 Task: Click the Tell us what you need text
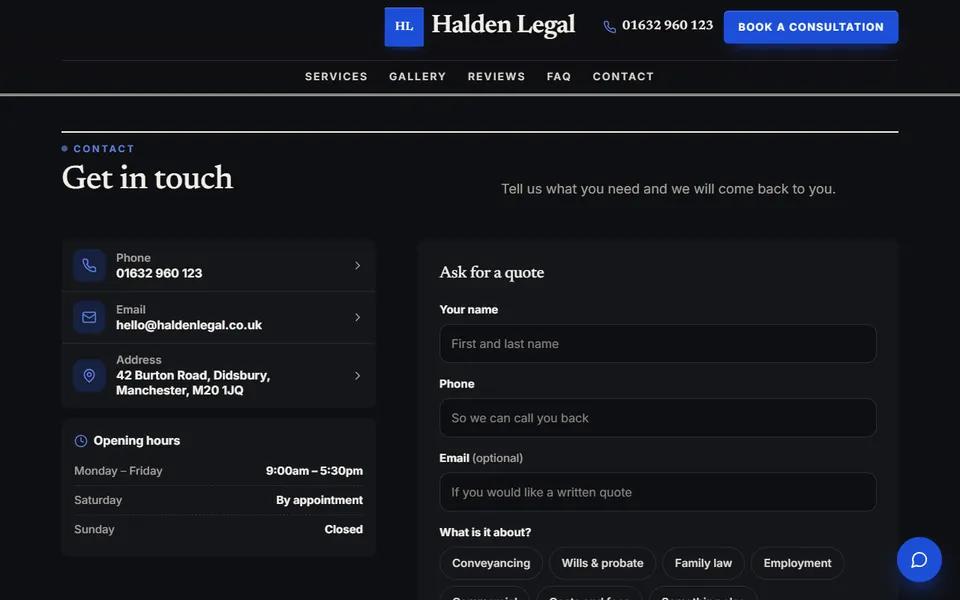tap(669, 189)
